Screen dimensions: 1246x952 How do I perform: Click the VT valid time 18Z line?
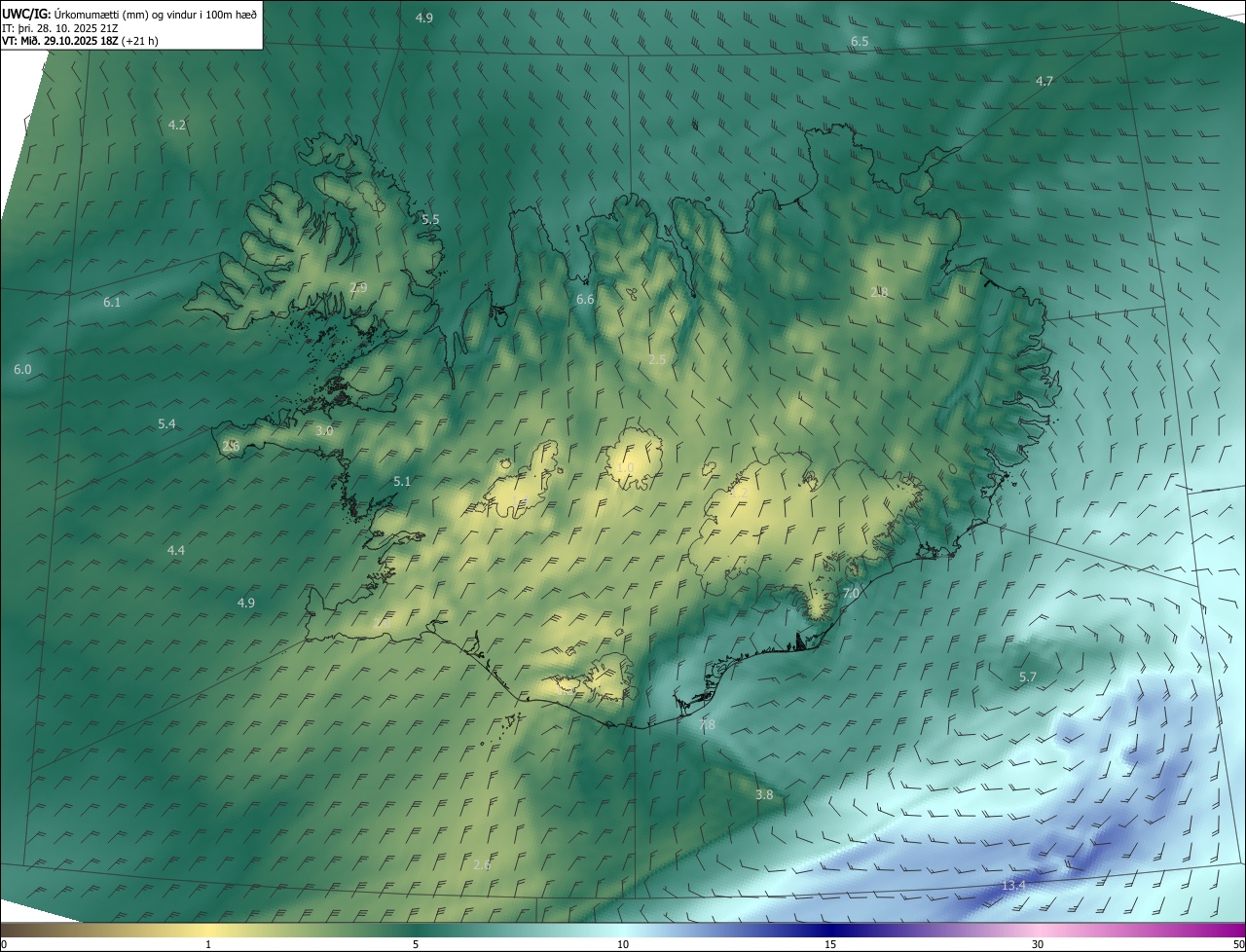click(80, 41)
